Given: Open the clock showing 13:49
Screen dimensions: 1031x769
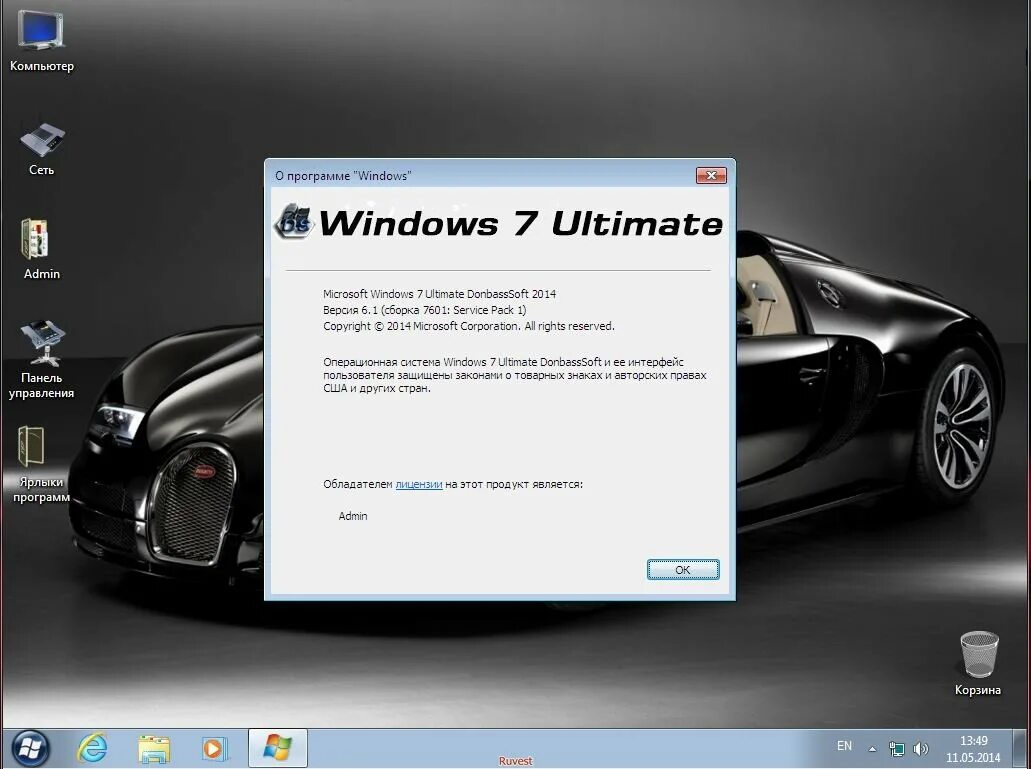Looking at the screenshot, I should coord(973,749).
